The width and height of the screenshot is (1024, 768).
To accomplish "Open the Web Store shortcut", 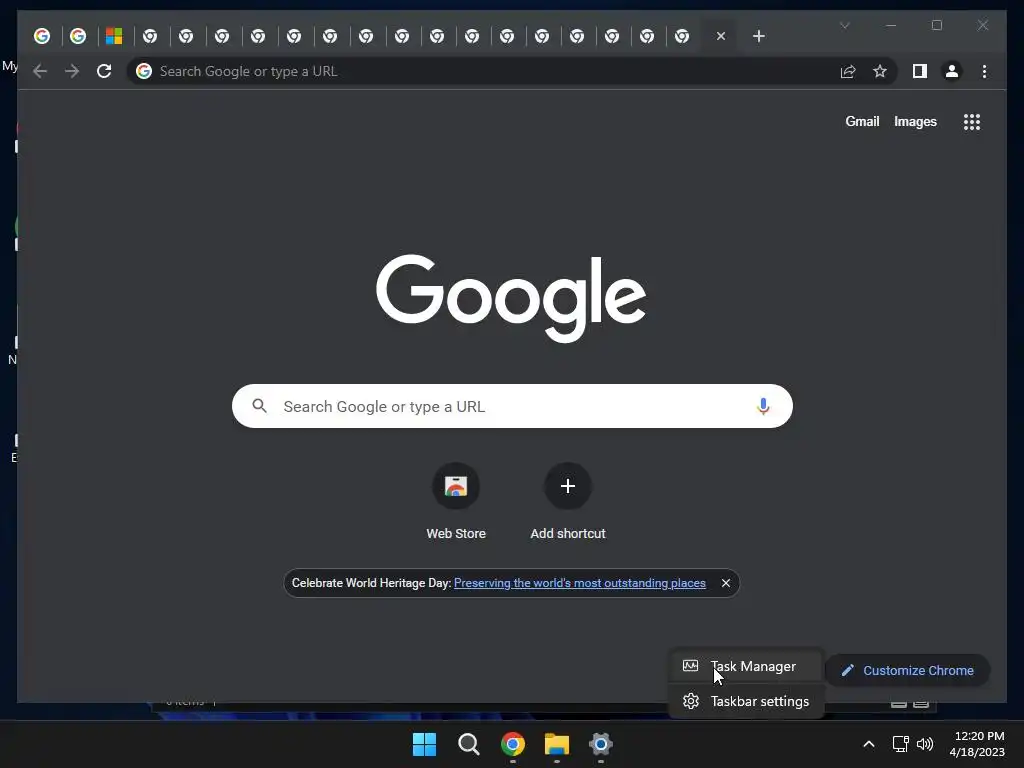I will (456, 502).
